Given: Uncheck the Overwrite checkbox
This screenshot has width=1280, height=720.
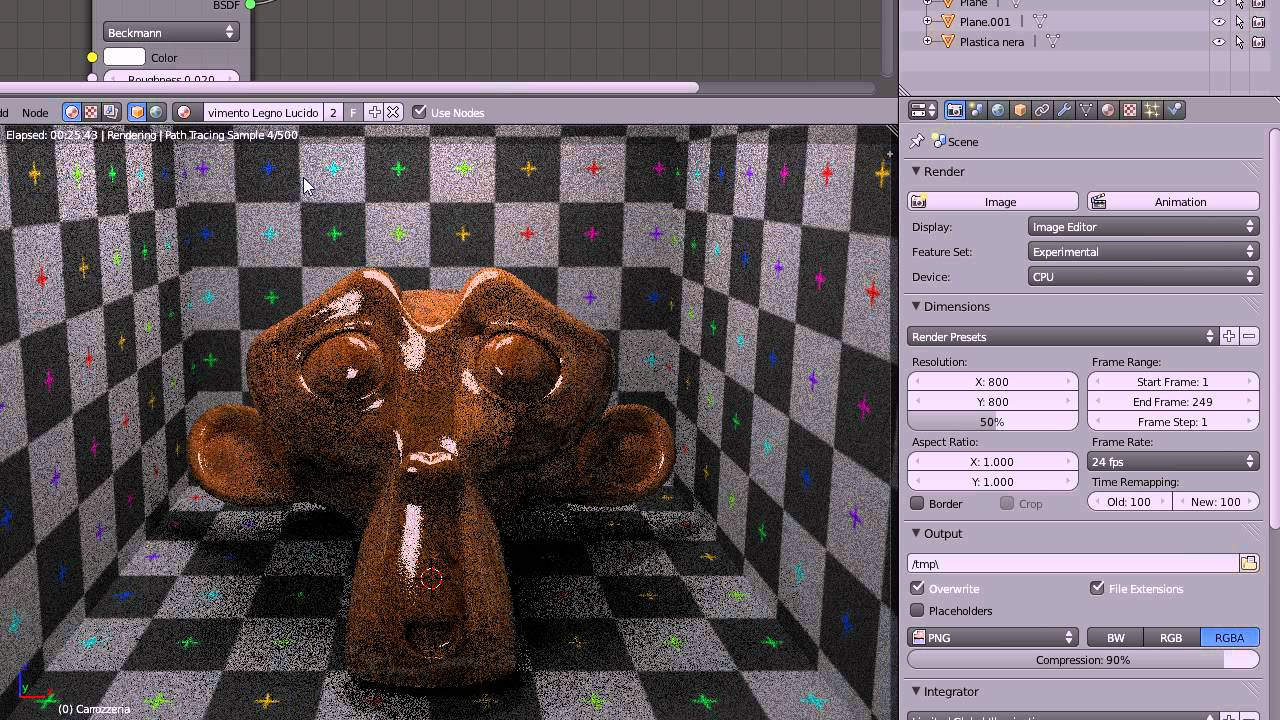Looking at the screenshot, I should [917, 588].
